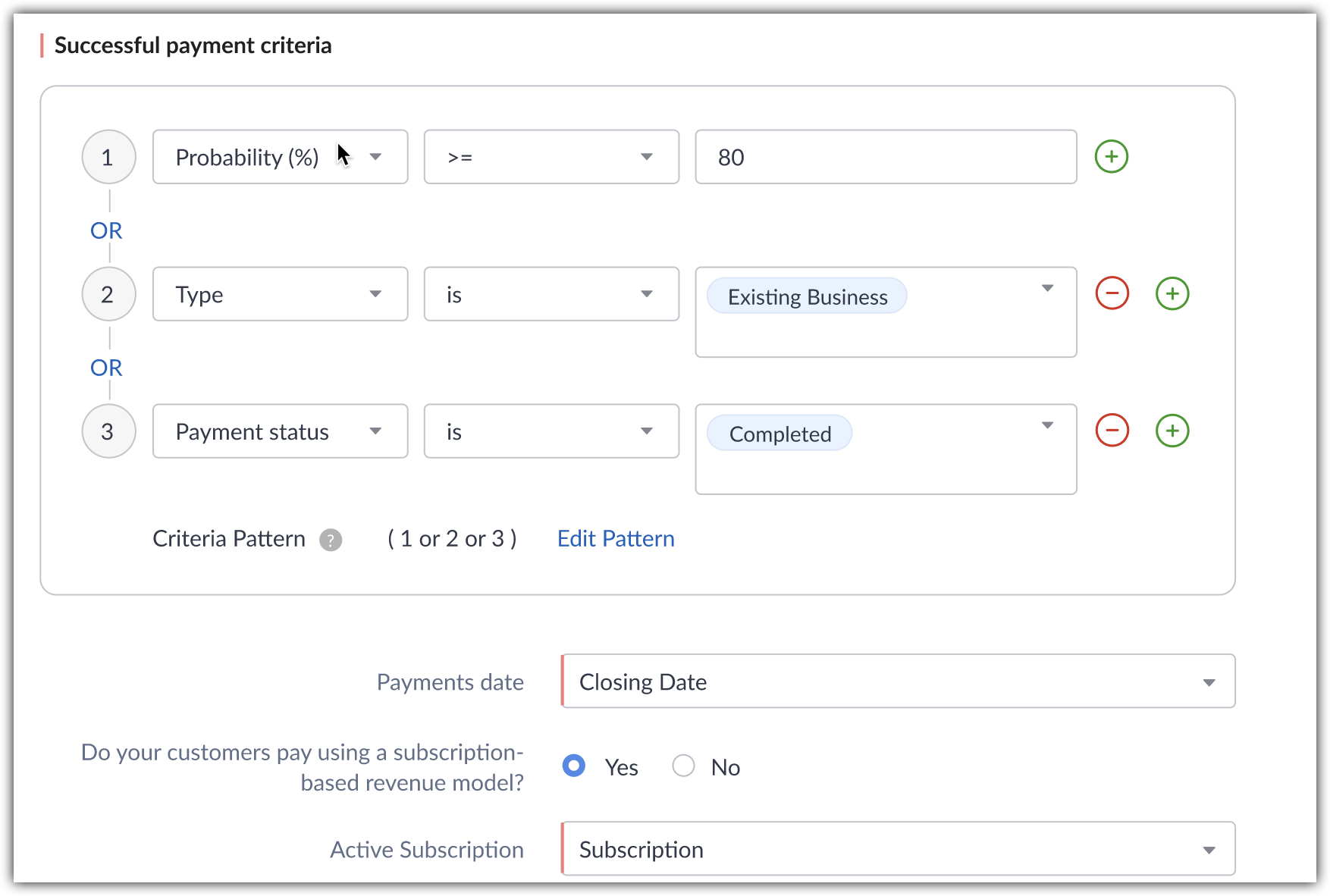This screenshot has width=1330, height=896.
Task: Open the Existing Business value selector
Action: pos(1047,289)
